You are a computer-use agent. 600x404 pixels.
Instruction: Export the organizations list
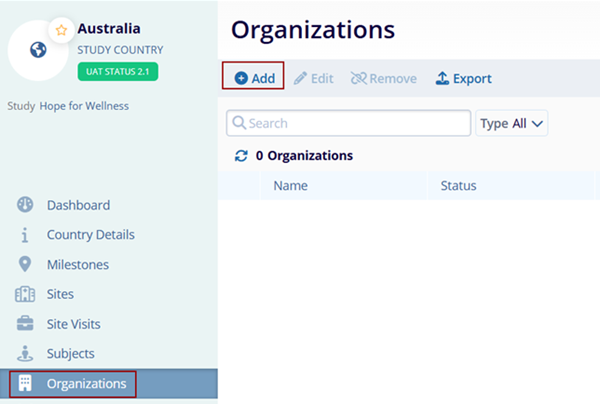tap(463, 78)
